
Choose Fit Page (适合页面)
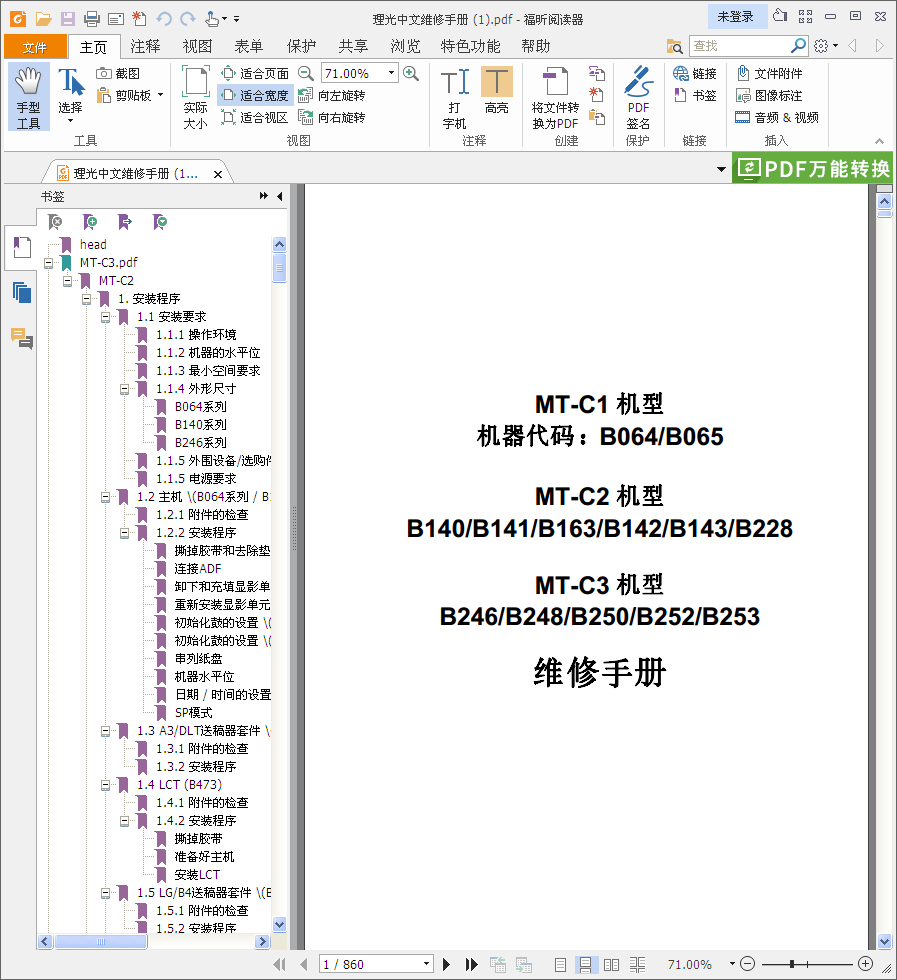[255, 74]
